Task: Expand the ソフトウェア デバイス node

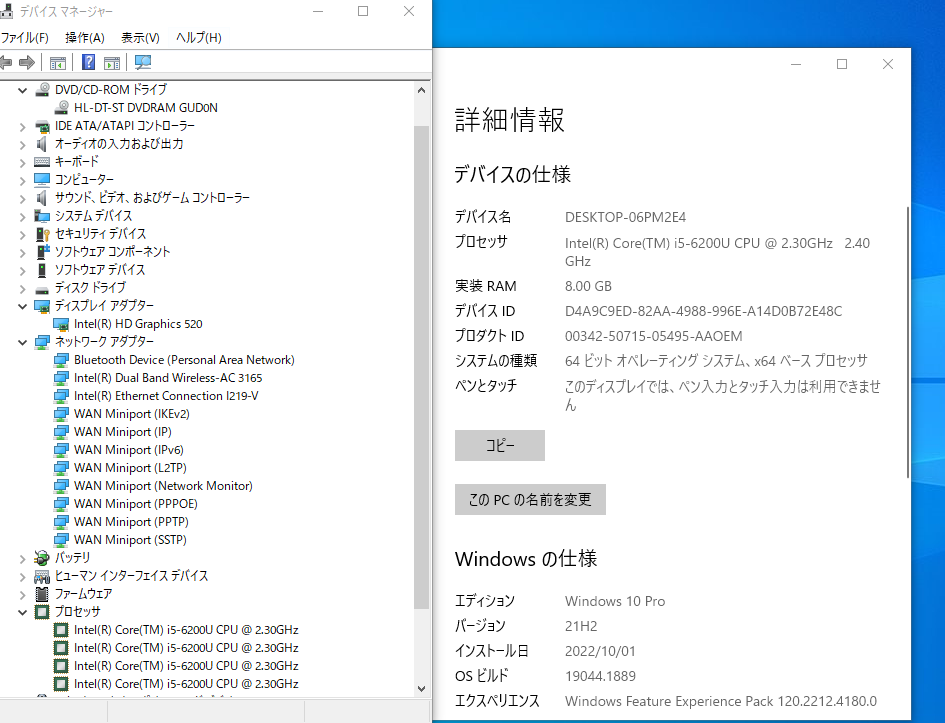Action: (x=22, y=271)
